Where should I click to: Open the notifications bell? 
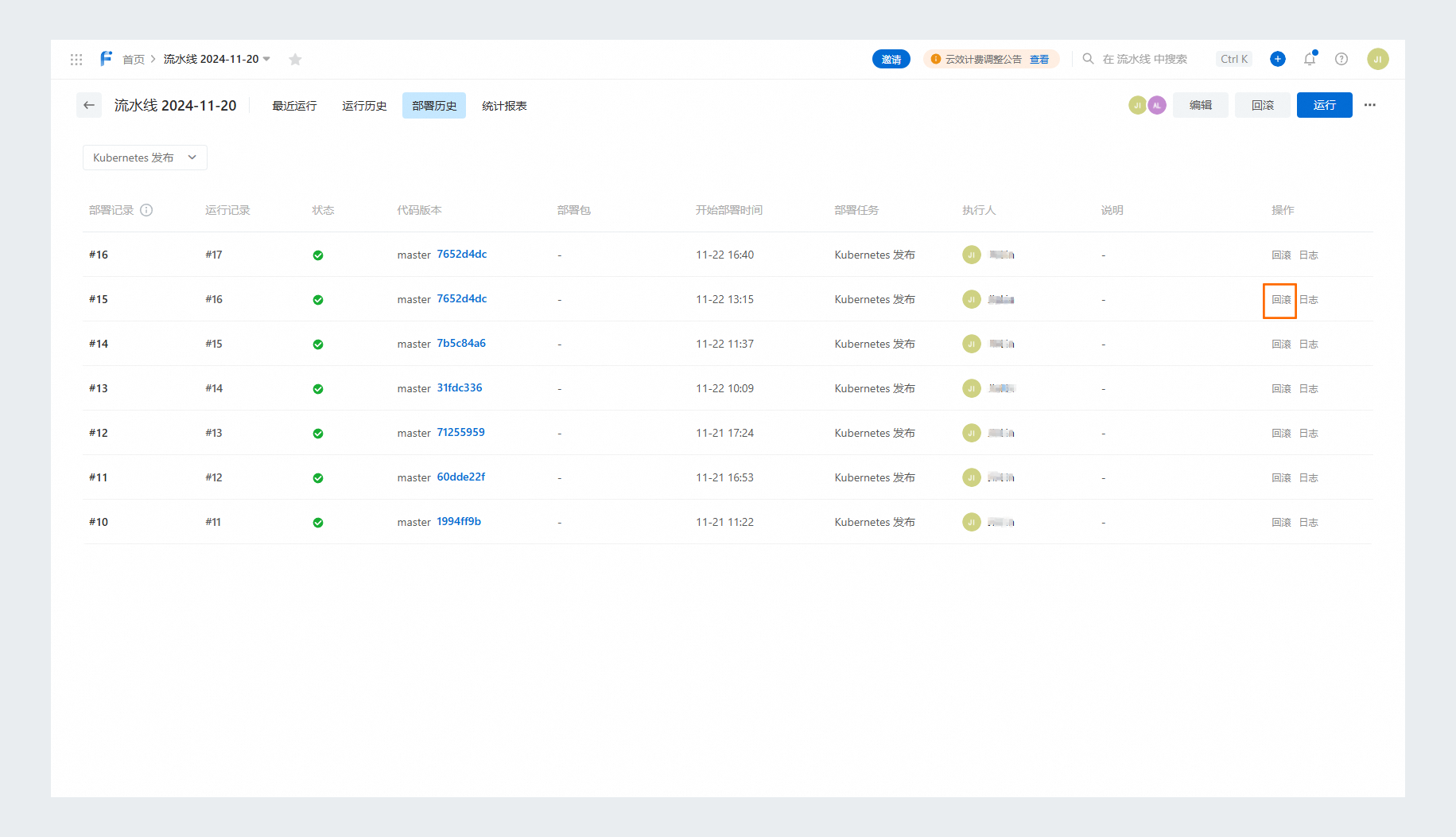1310,59
